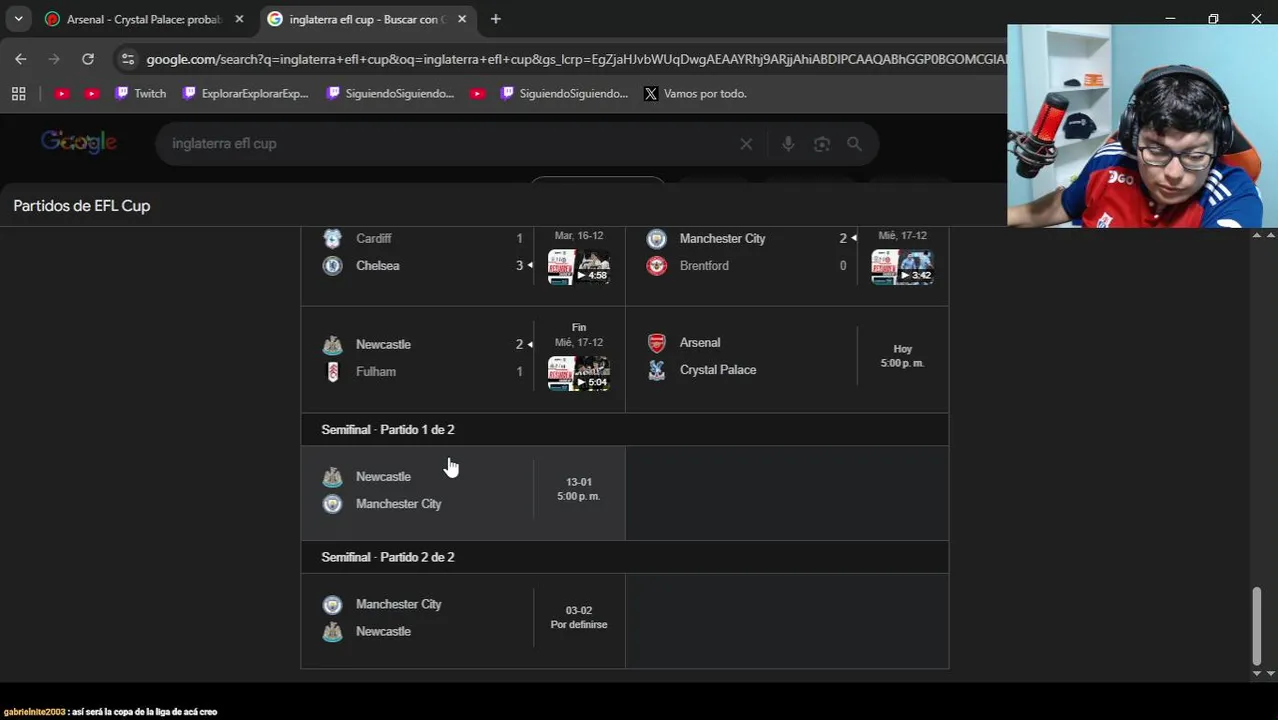Open Newcastle vs Manchester City semifinal 13-01

(x=463, y=492)
